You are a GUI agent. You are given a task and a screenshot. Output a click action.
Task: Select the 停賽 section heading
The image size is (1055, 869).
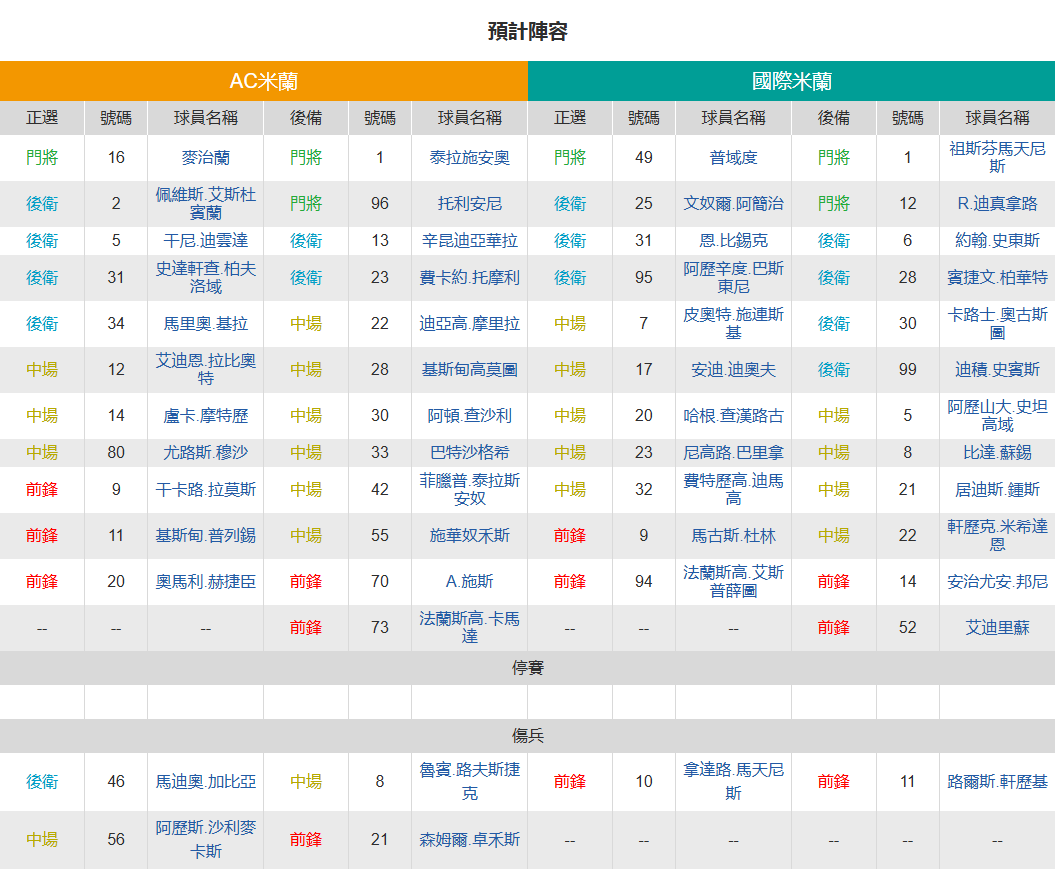click(528, 668)
